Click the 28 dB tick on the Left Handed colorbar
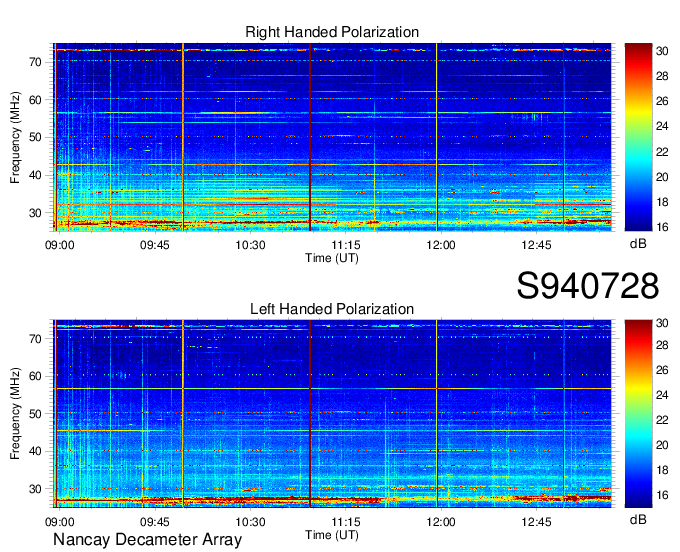 662,345
